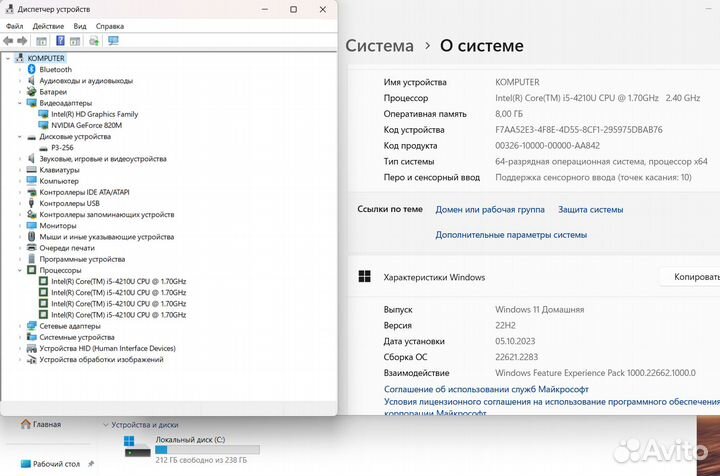Screen dimensions: 720x476
Task: Click the Системные устройства icon
Action: [31, 337]
